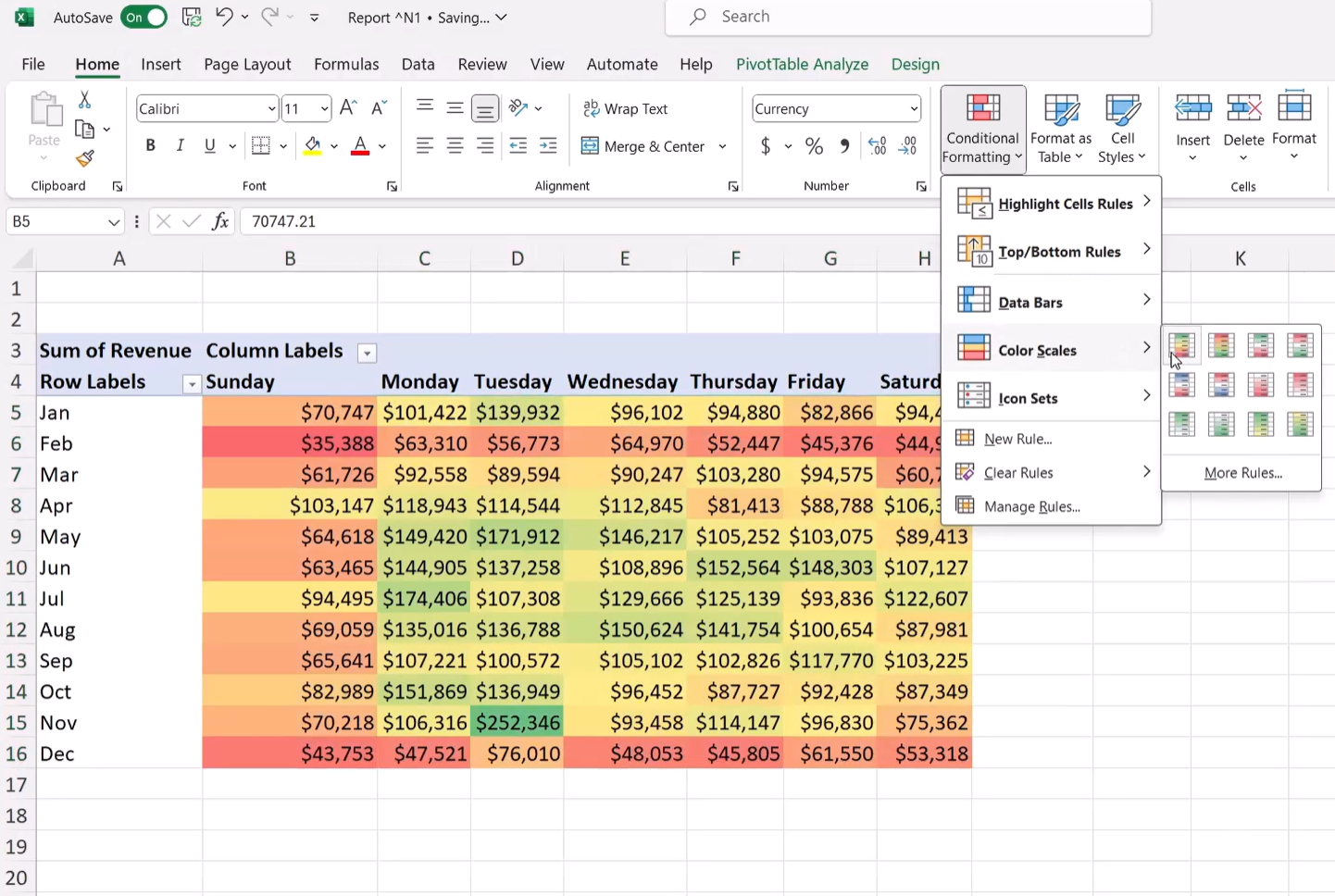Click the Increase Decimal icon
This screenshot has width=1335, height=896.
point(878,146)
